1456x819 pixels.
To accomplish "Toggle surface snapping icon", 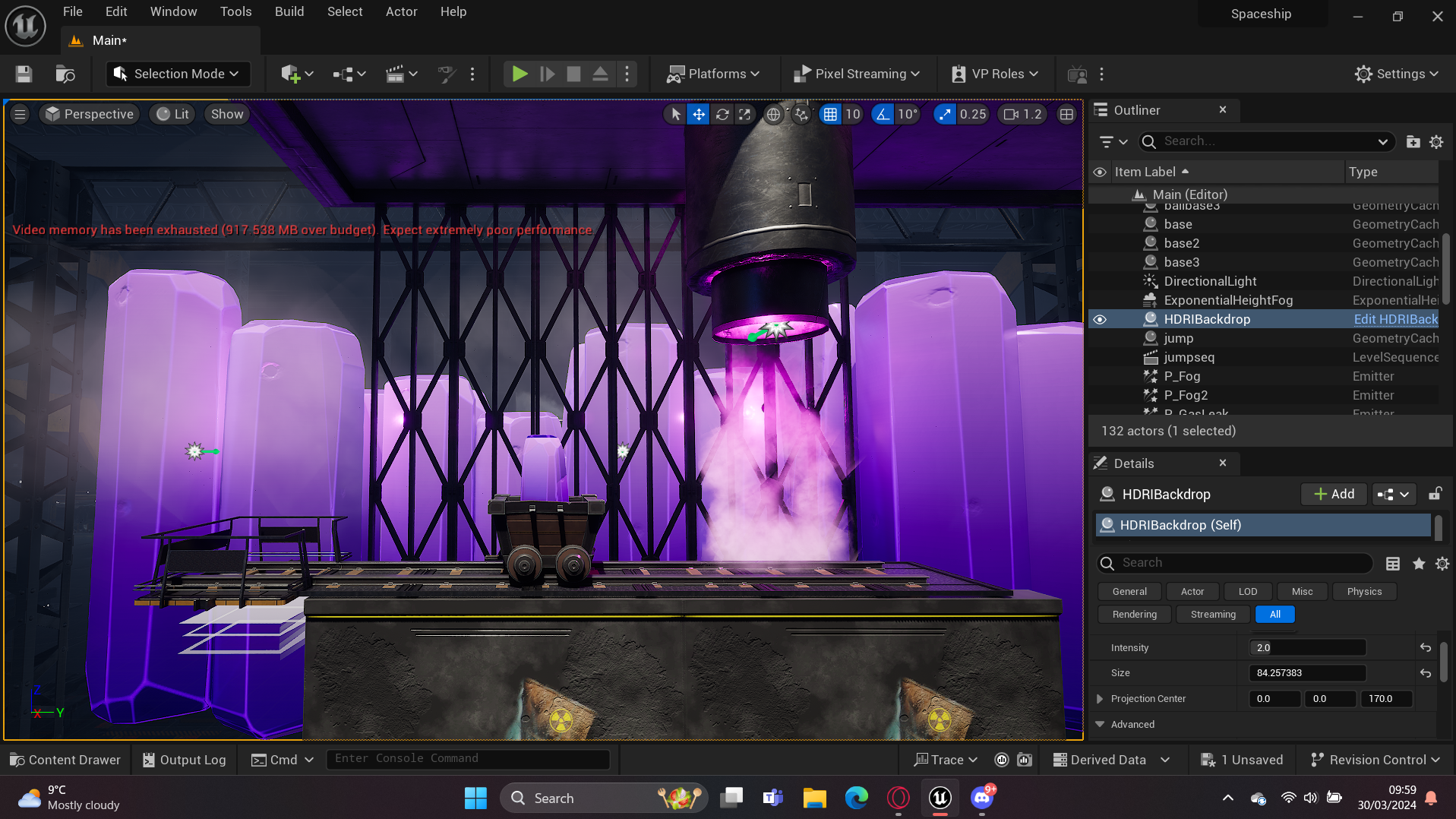I will point(801,114).
